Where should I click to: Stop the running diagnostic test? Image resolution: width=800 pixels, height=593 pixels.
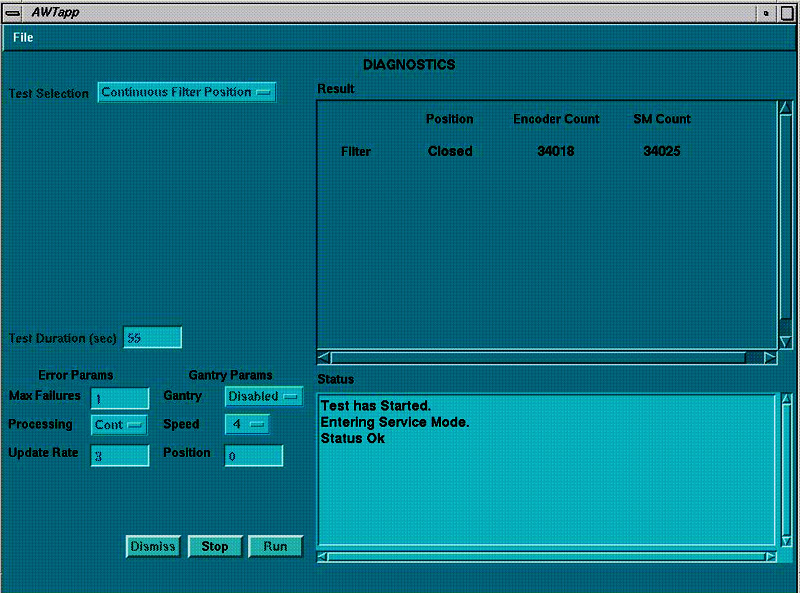click(x=215, y=546)
